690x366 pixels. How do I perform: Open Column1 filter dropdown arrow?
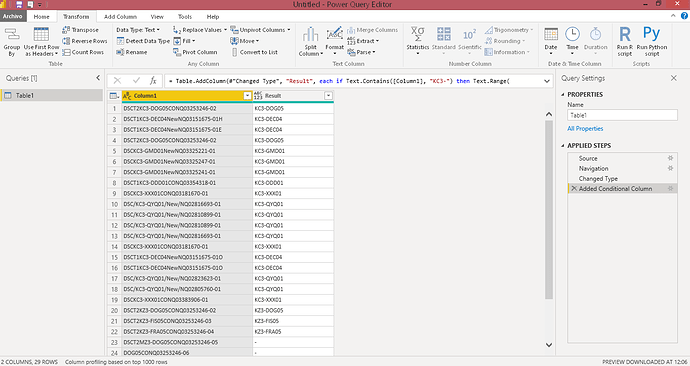(x=247, y=95)
